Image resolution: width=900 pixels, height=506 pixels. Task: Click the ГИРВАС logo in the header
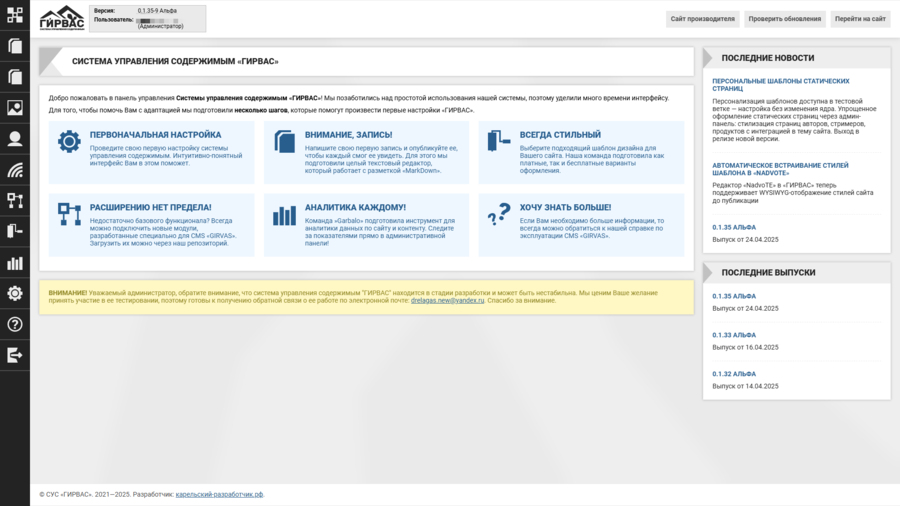pyautogui.click(x=62, y=19)
